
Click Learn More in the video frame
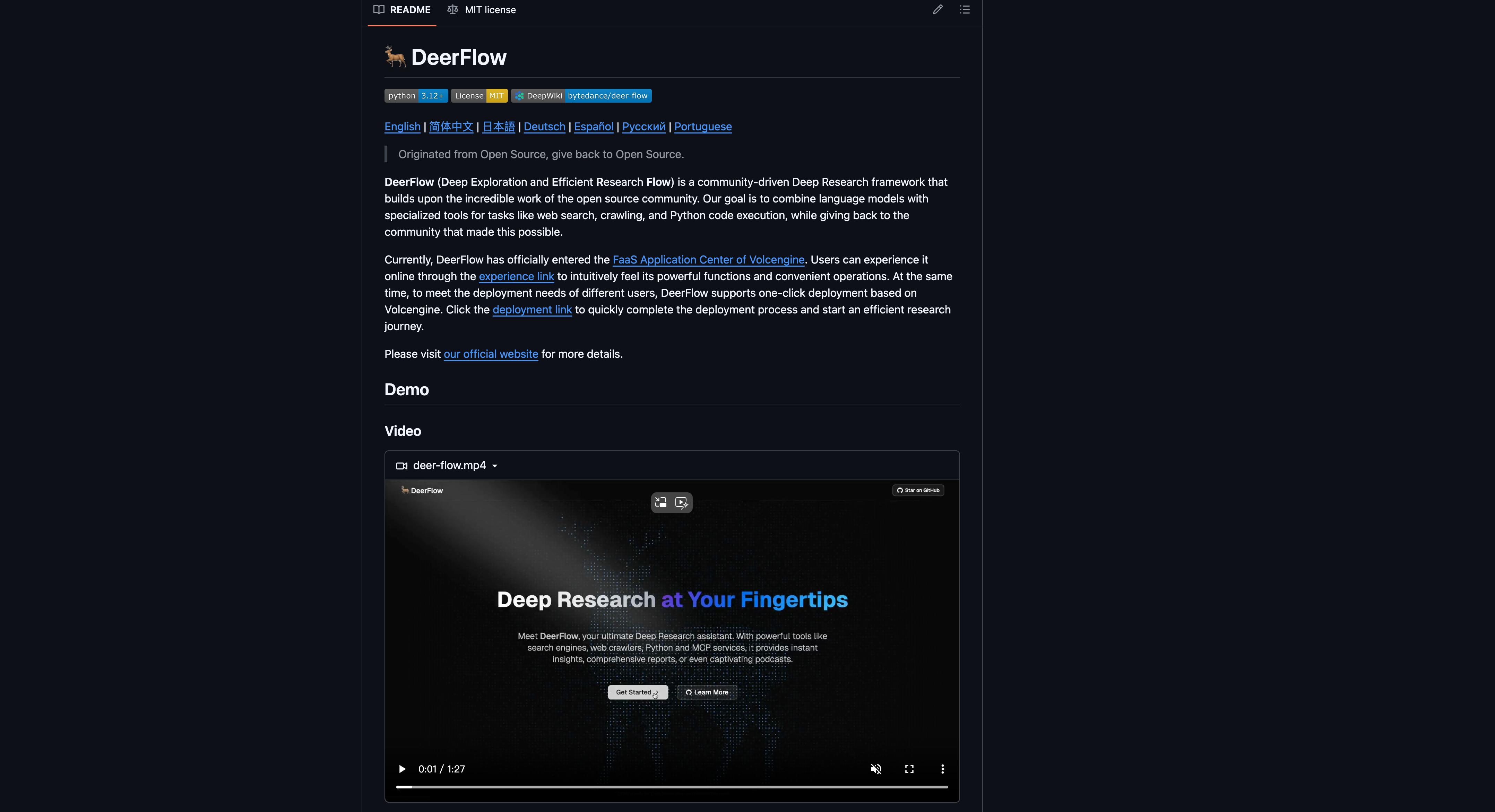707,692
